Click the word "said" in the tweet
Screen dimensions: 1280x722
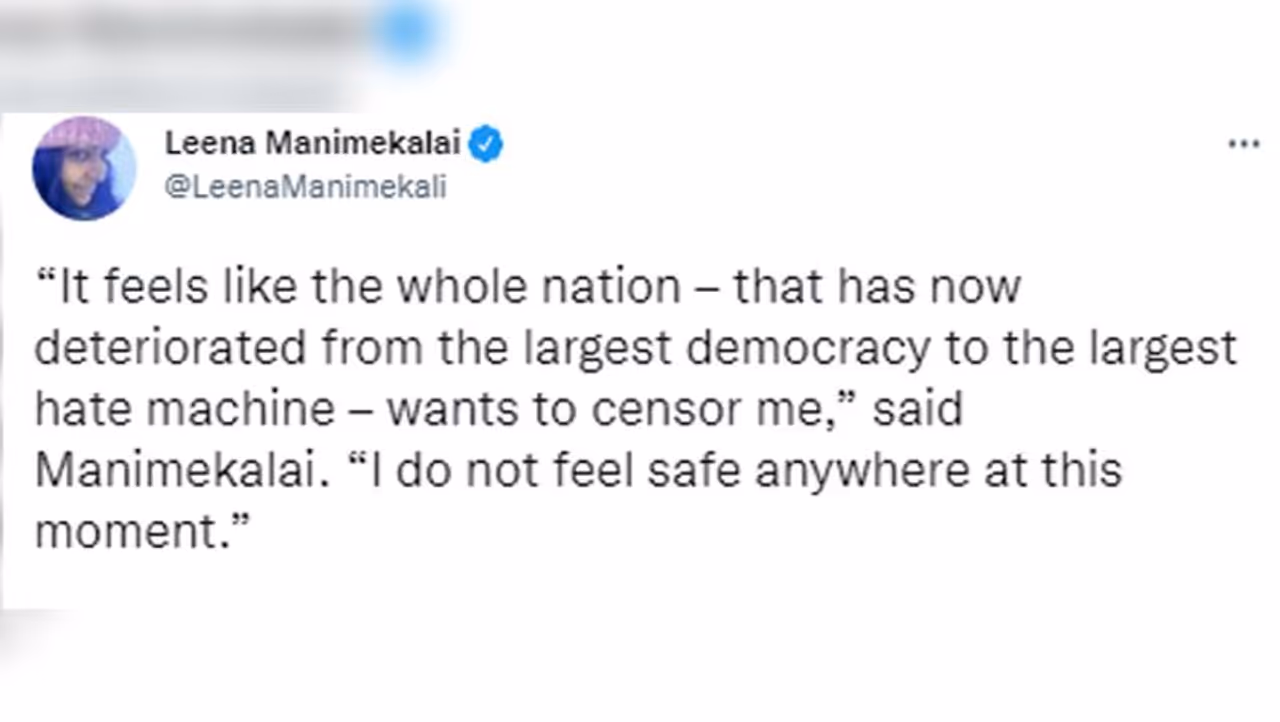916,409
